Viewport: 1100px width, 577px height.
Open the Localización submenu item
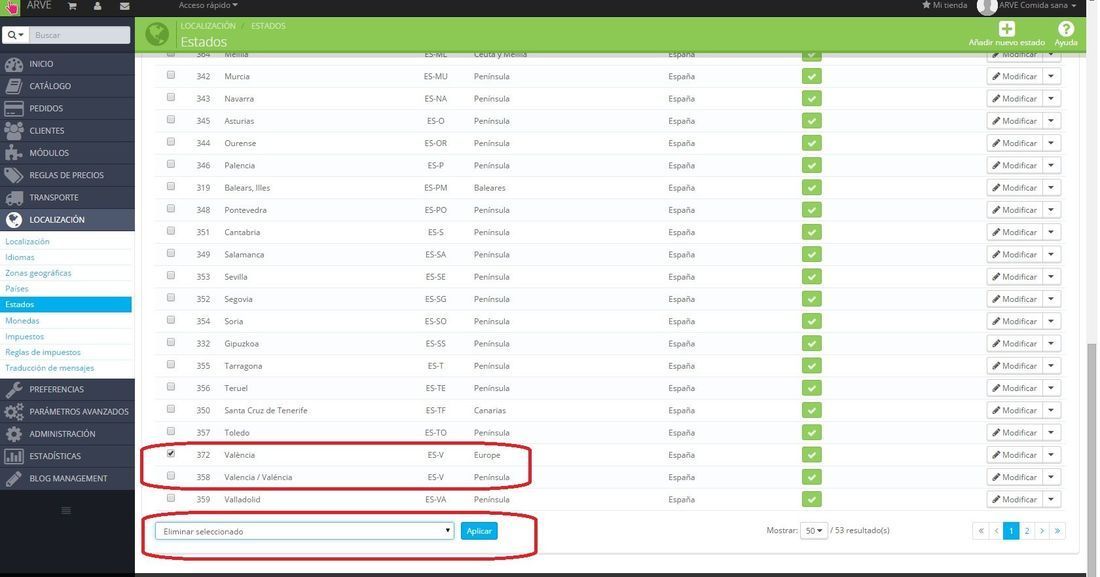pos(27,241)
